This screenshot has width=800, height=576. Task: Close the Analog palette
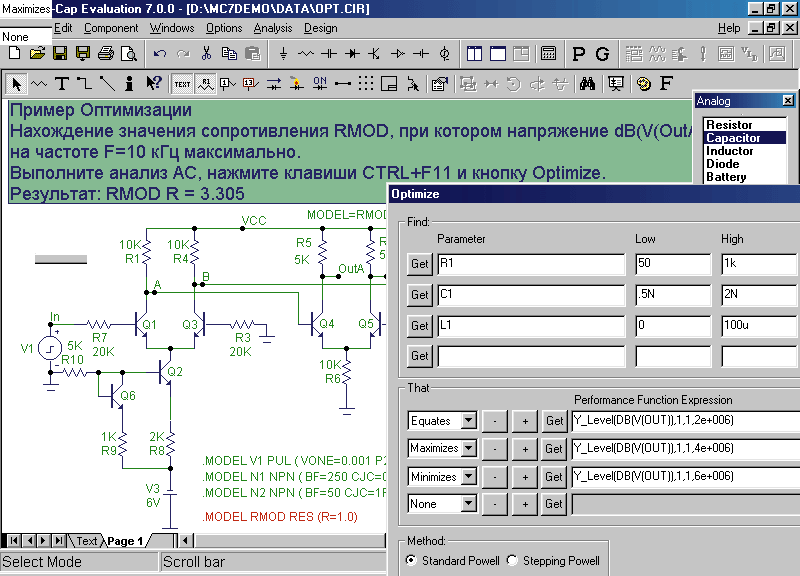(788, 101)
